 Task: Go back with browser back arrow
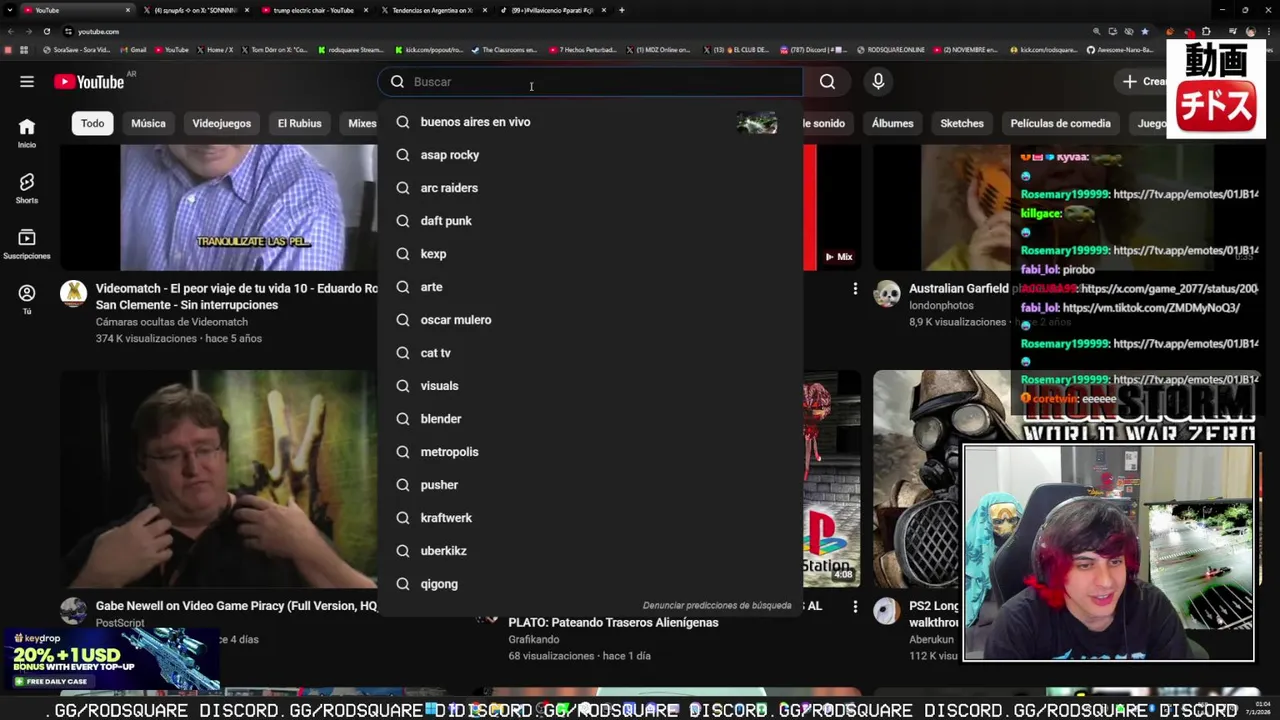point(9,31)
